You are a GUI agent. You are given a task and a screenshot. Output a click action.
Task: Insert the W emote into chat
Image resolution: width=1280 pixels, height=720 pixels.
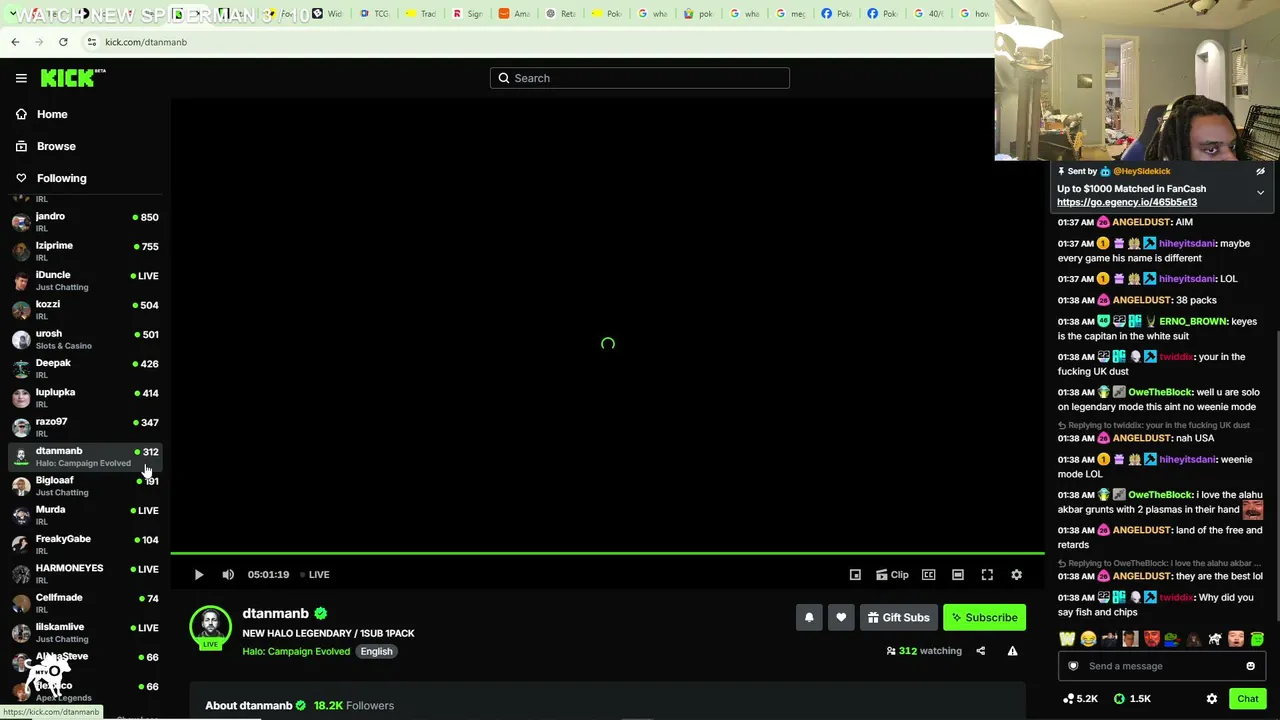1068,639
